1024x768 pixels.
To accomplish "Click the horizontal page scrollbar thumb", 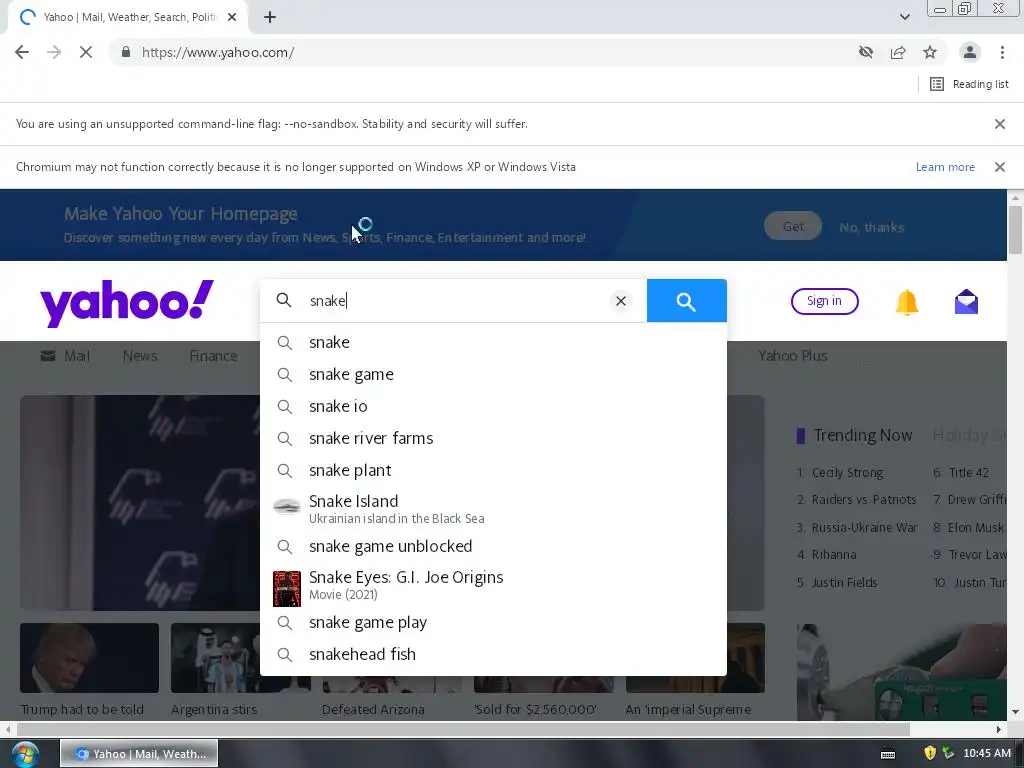I will pyautogui.click(x=464, y=729).
